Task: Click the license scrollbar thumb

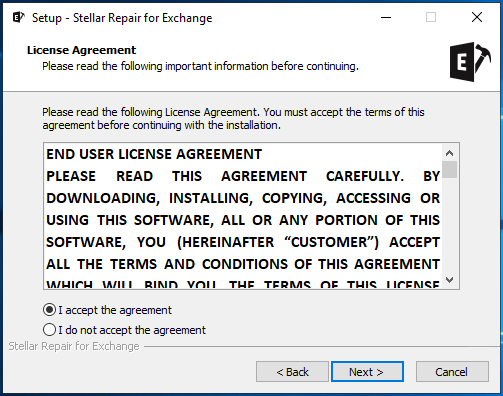Action: (x=449, y=170)
